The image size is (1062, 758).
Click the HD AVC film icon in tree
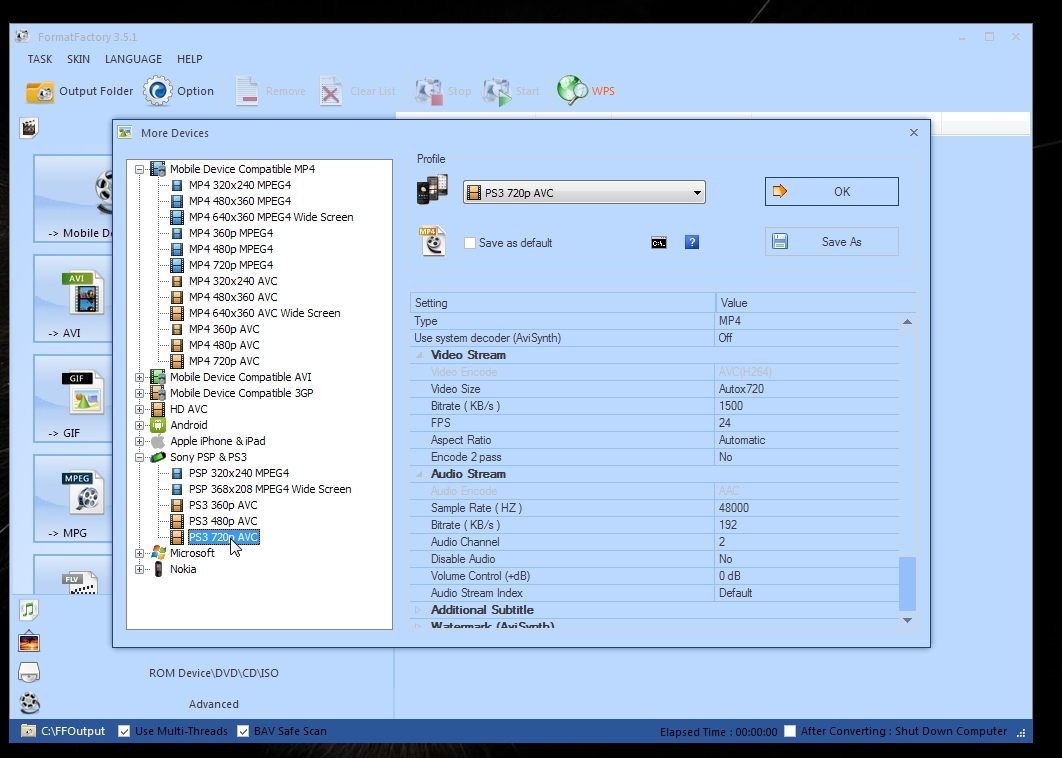click(158, 409)
